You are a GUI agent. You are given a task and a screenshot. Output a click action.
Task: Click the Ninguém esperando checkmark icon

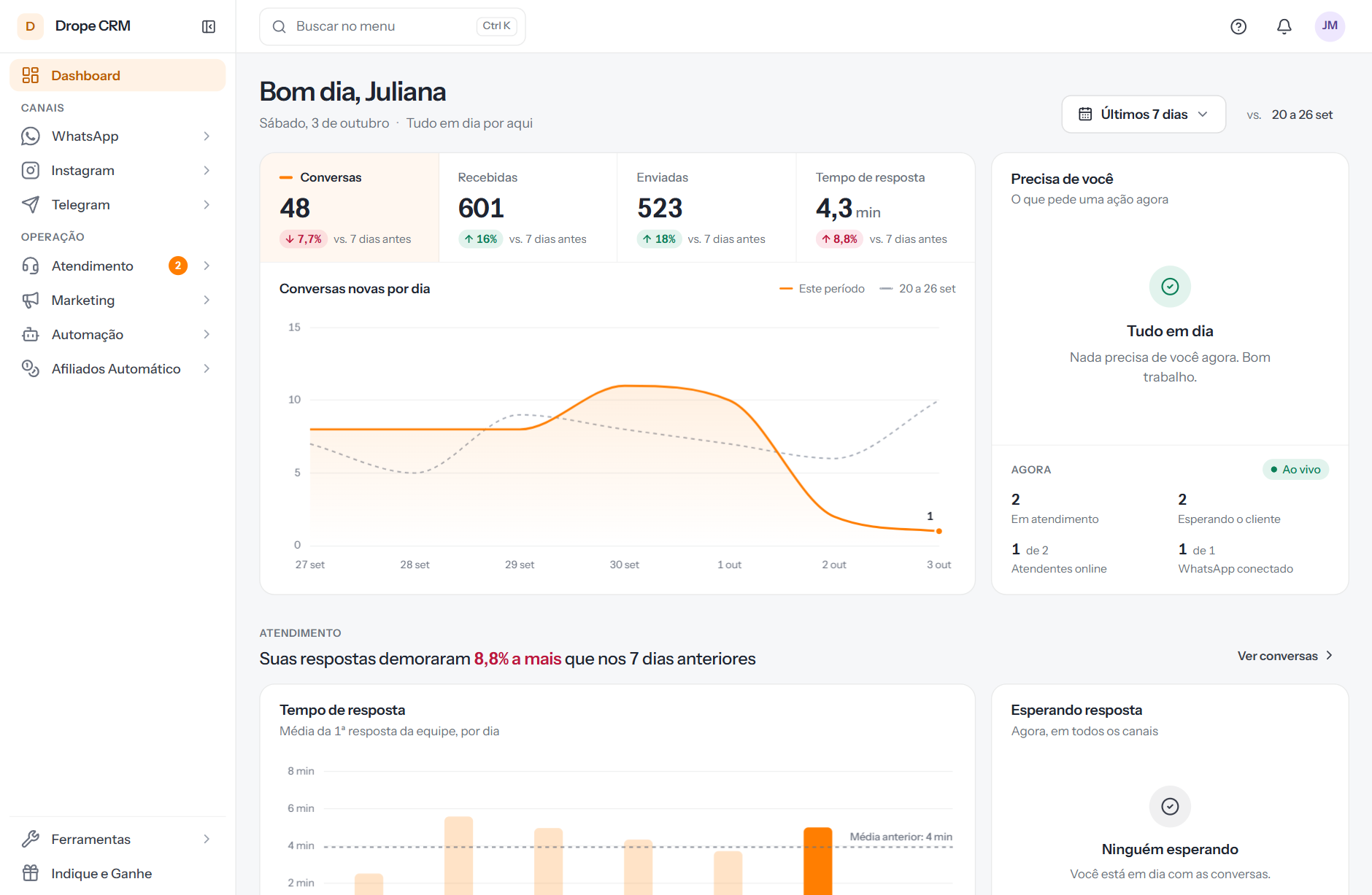pyautogui.click(x=1170, y=806)
